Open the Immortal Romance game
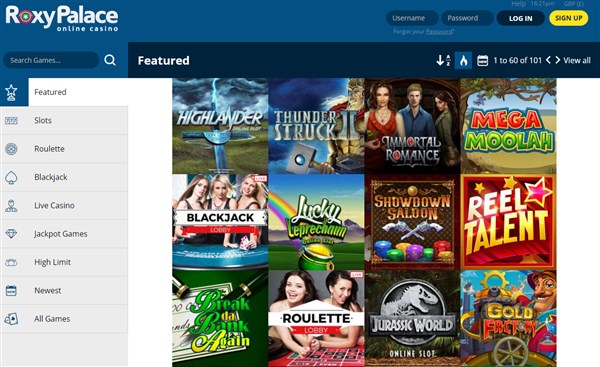600x367 pixels. 412,126
